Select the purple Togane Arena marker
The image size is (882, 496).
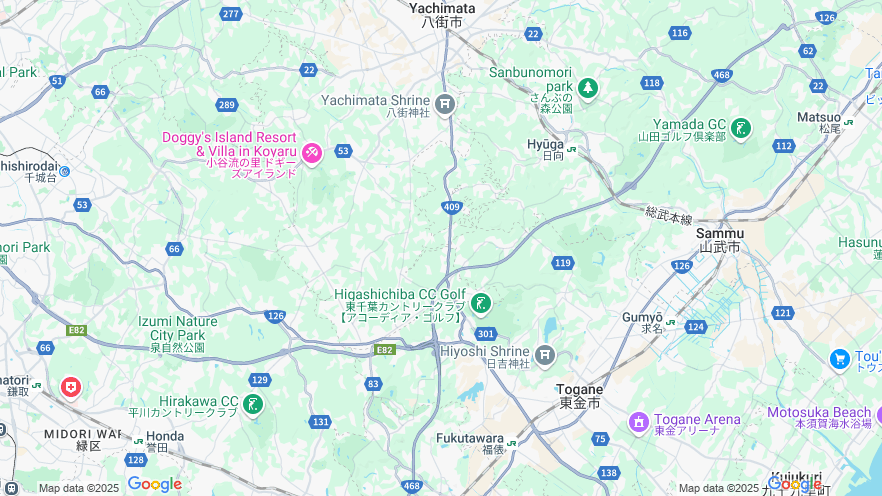coord(638,423)
